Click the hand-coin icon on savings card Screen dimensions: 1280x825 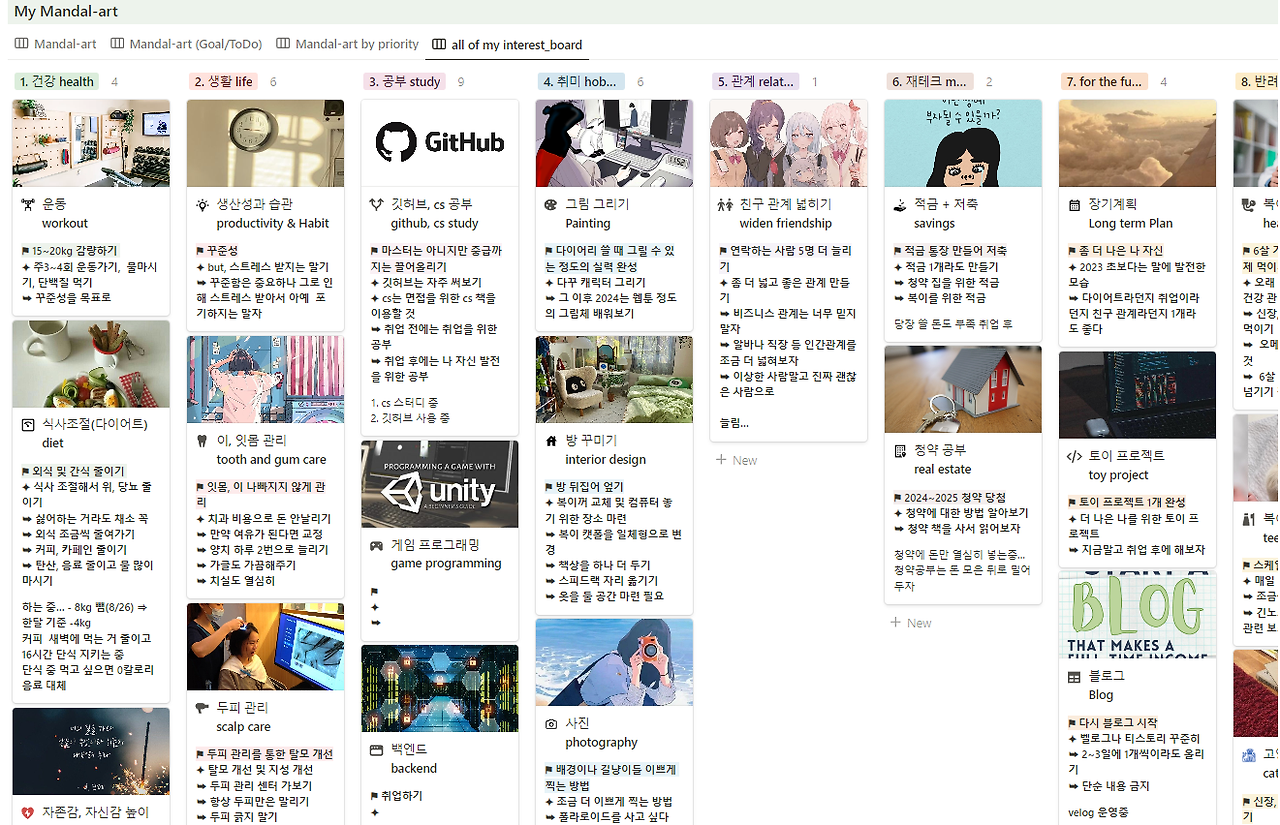point(899,204)
